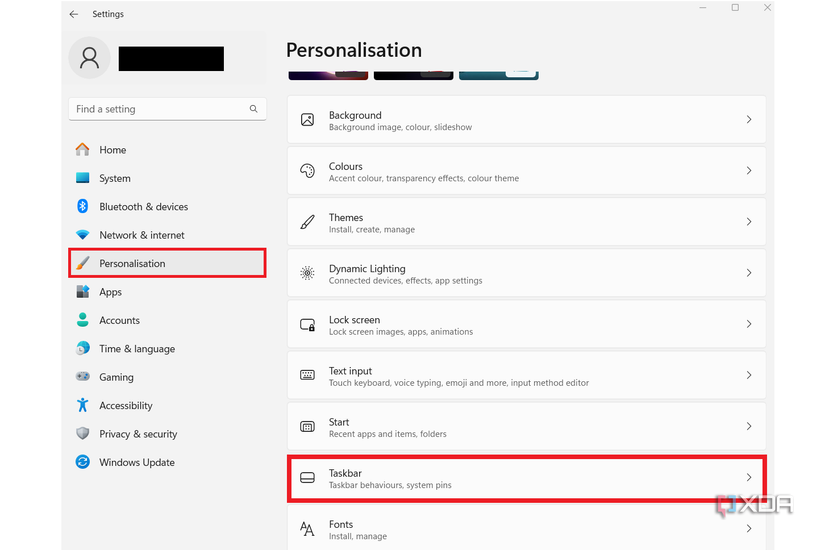Image resolution: width=825 pixels, height=550 pixels.
Task: Open Taskbar settings via its chevron
Action: click(749, 478)
